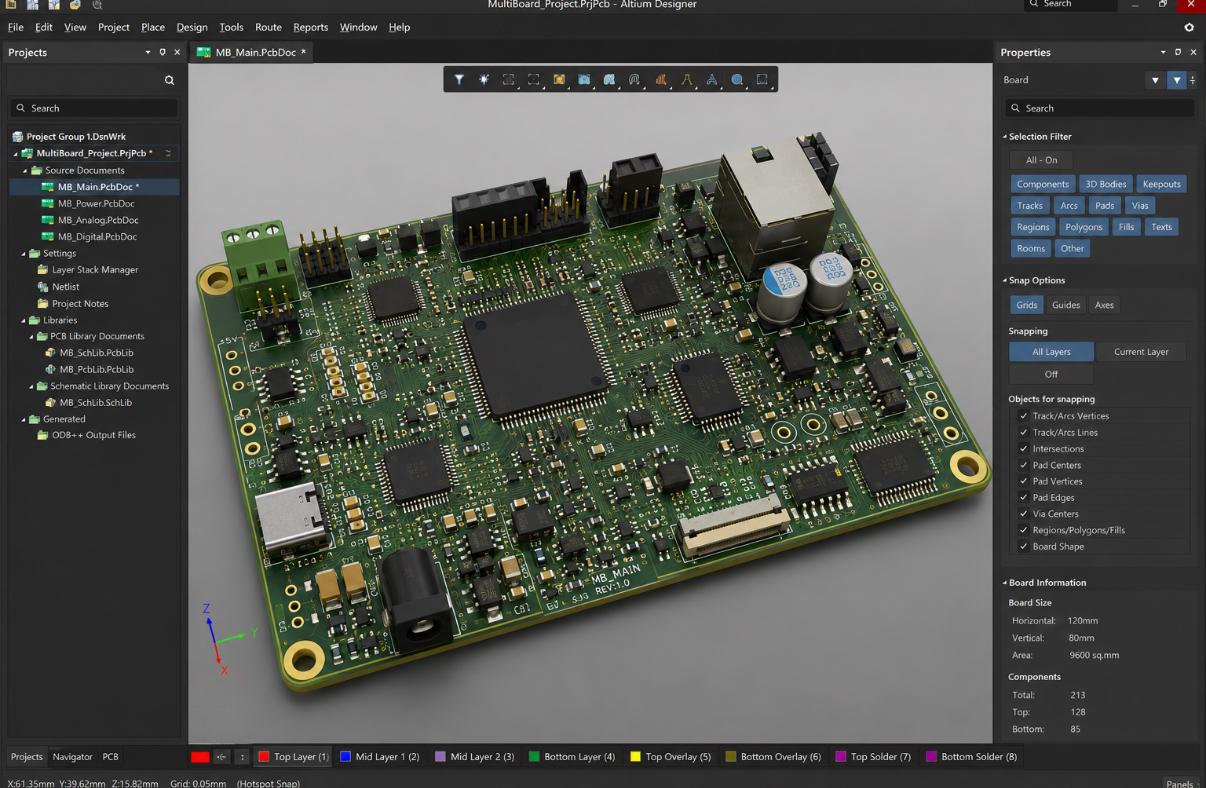The height and width of the screenshot is (788, 1206).
Task: Click the Project Group 1.DsnWrk icon
Action: coord(18,137)
